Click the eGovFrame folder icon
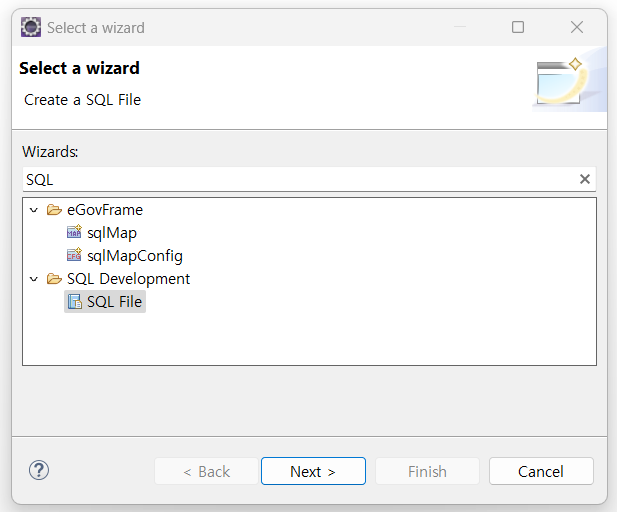The width and height of the screenshot is (617, 512). click(x=54, y=210)
